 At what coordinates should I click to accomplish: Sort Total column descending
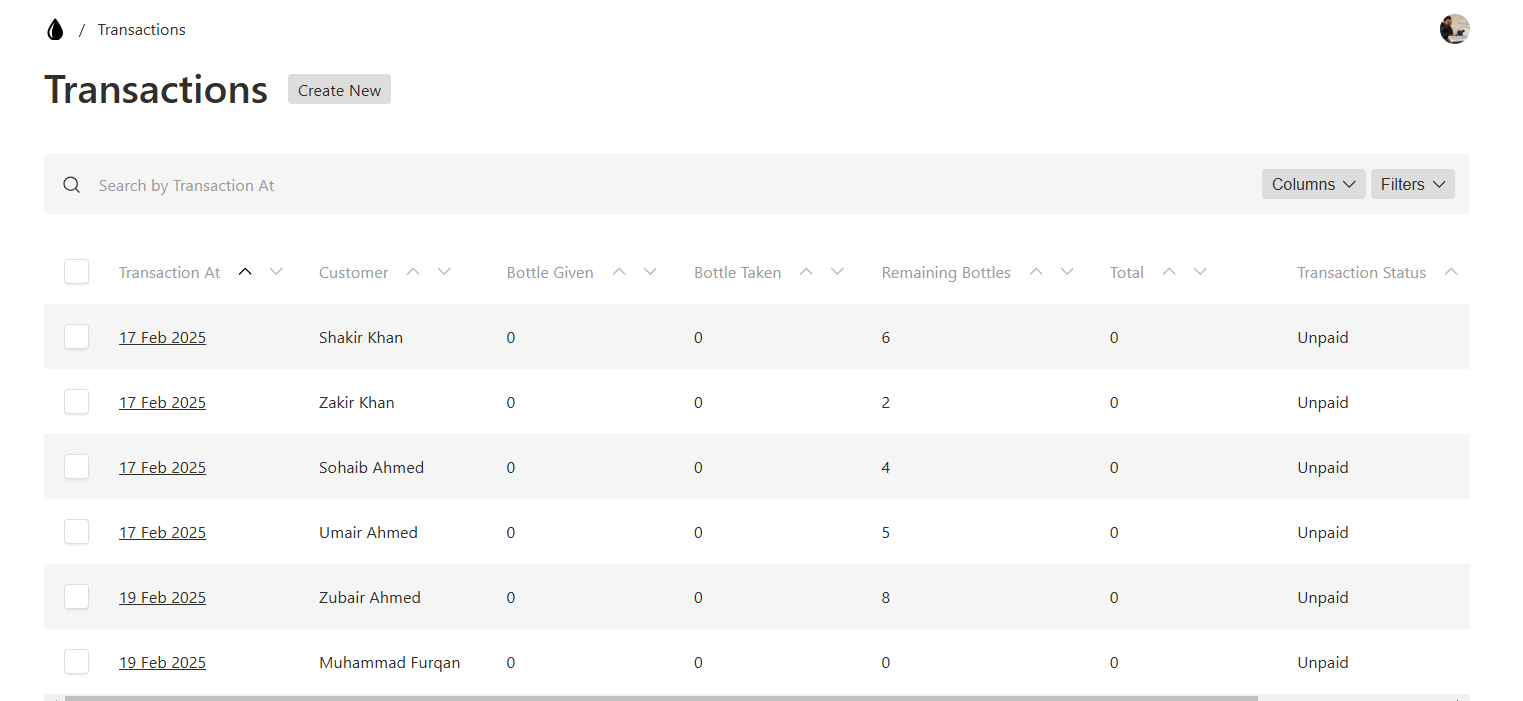point(1200,272)
